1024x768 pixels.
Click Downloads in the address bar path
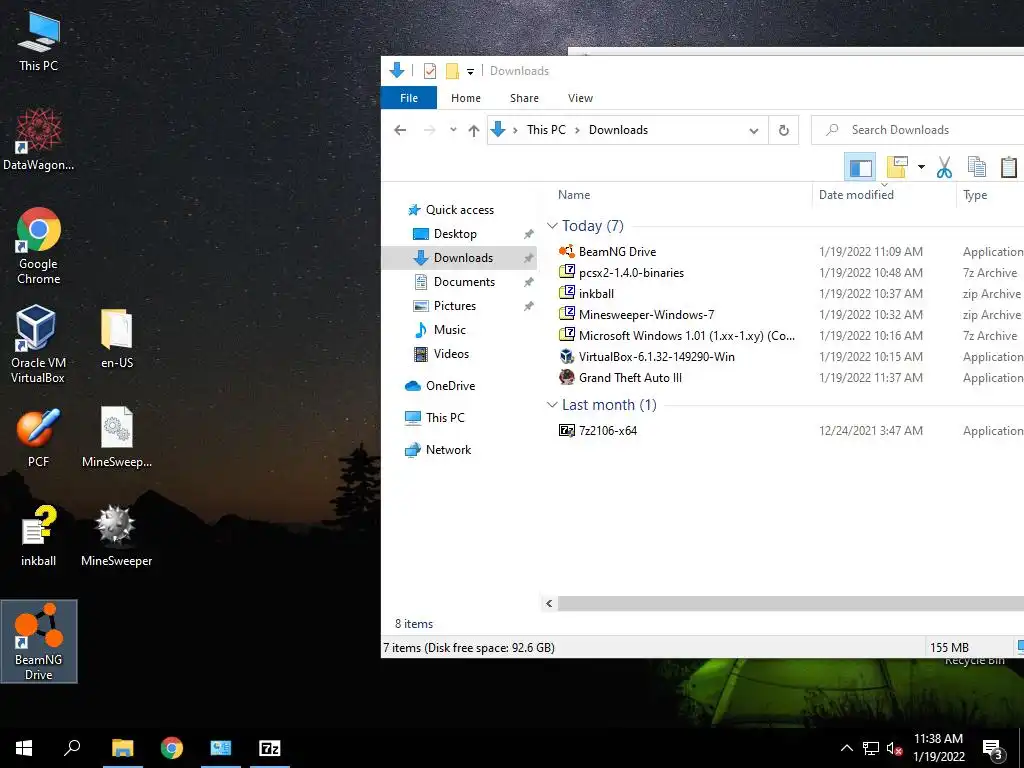[x=618, y=130]
